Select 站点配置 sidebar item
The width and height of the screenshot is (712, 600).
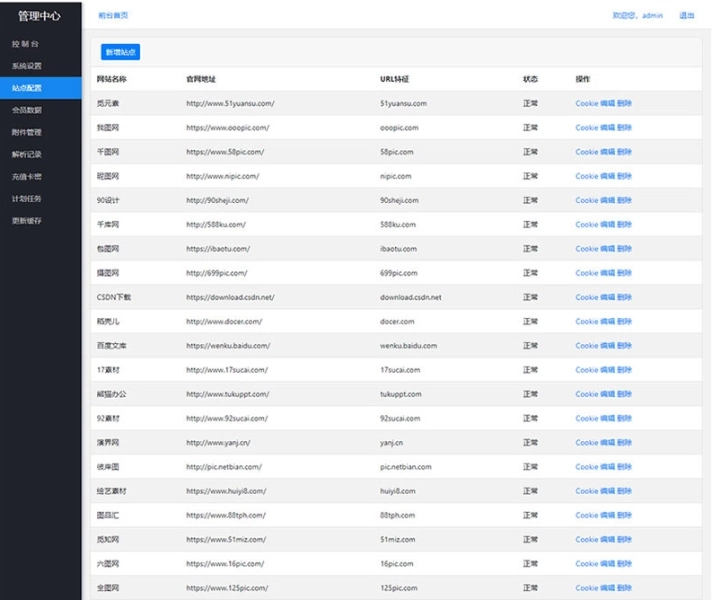click(x=41, y=88)
